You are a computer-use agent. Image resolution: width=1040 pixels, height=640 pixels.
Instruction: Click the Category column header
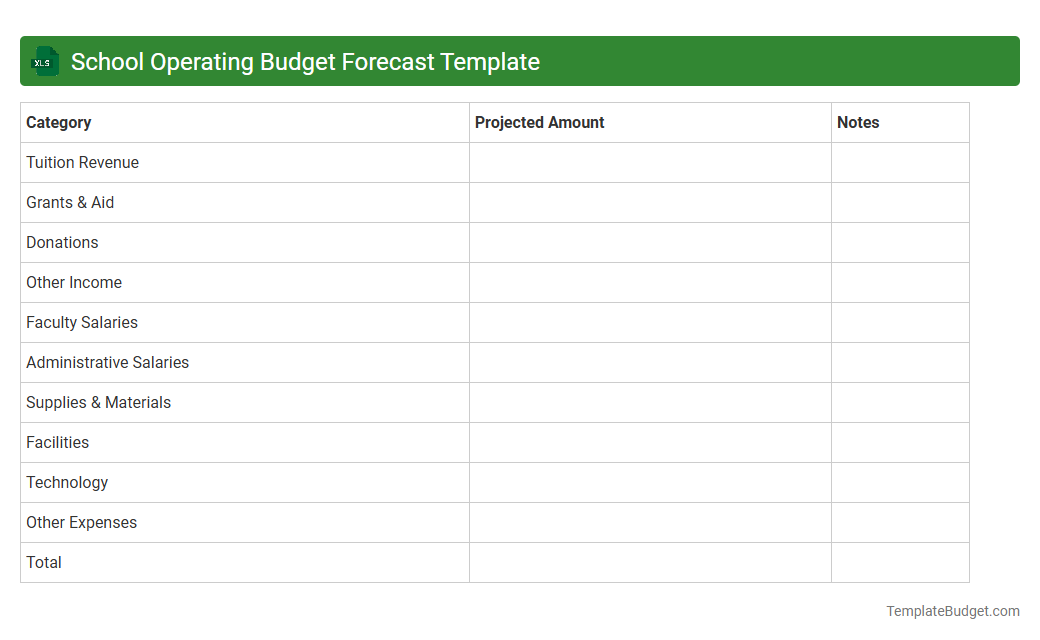click(x=59, y=122)
